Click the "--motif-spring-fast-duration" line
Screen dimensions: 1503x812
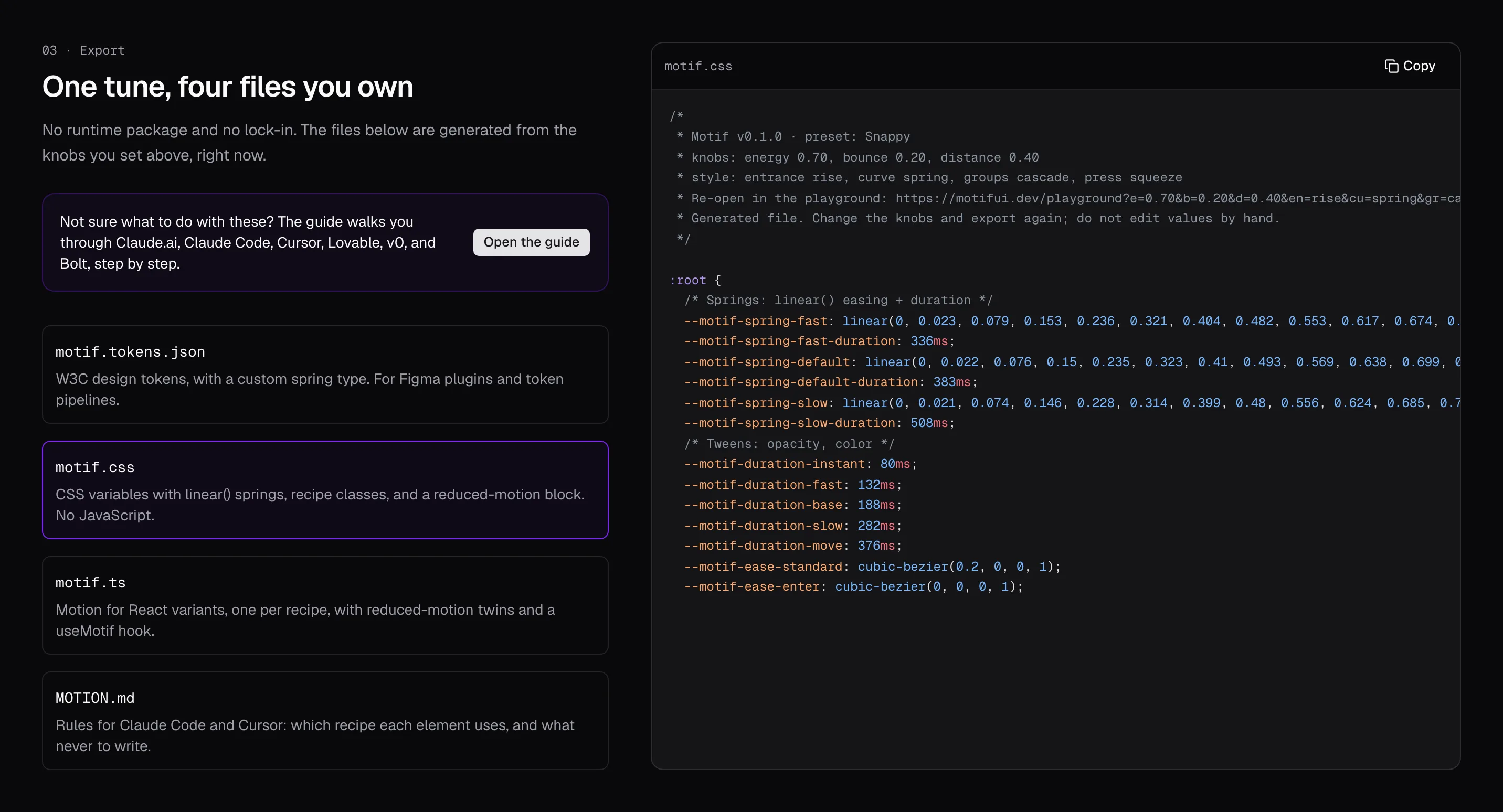coord(819,341)
